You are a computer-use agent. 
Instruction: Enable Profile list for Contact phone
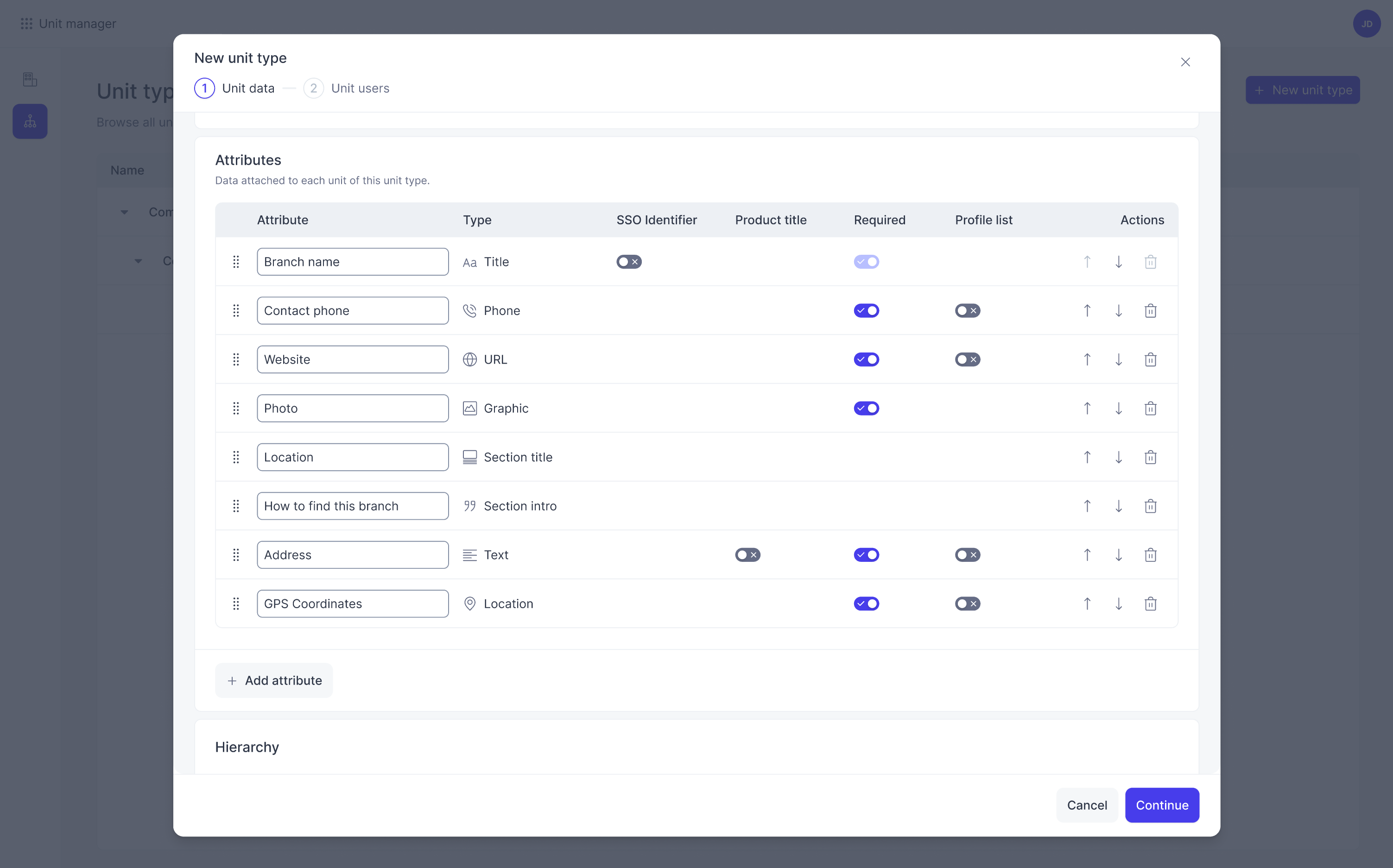968,311
